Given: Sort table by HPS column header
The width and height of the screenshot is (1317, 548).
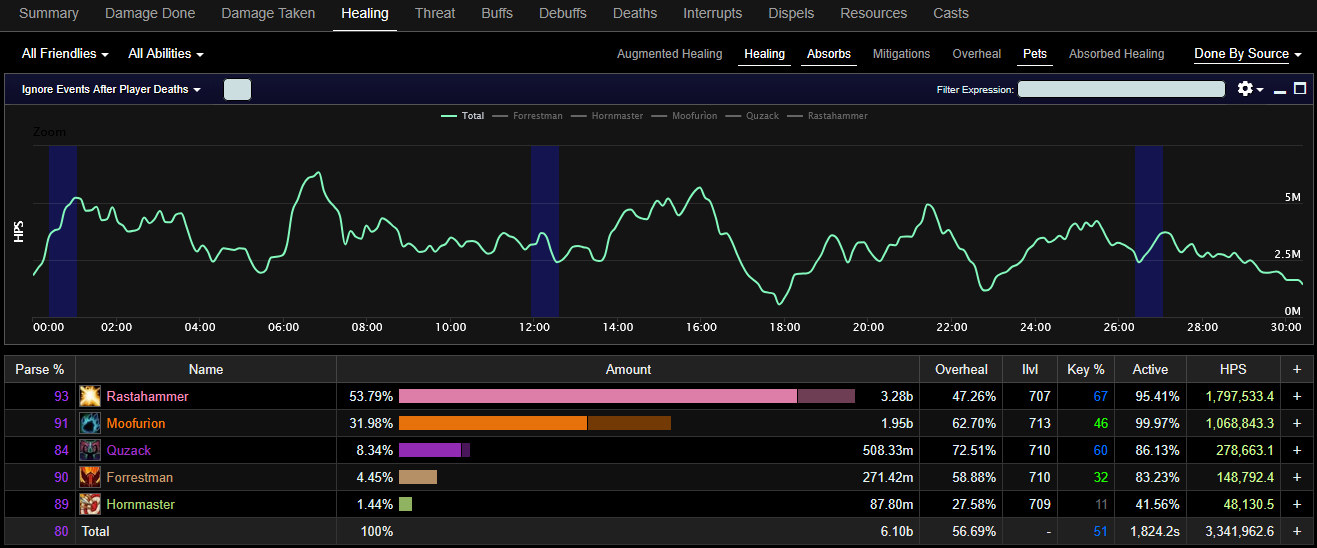Looking at the screenshot, I should (x=1232, y=369).
